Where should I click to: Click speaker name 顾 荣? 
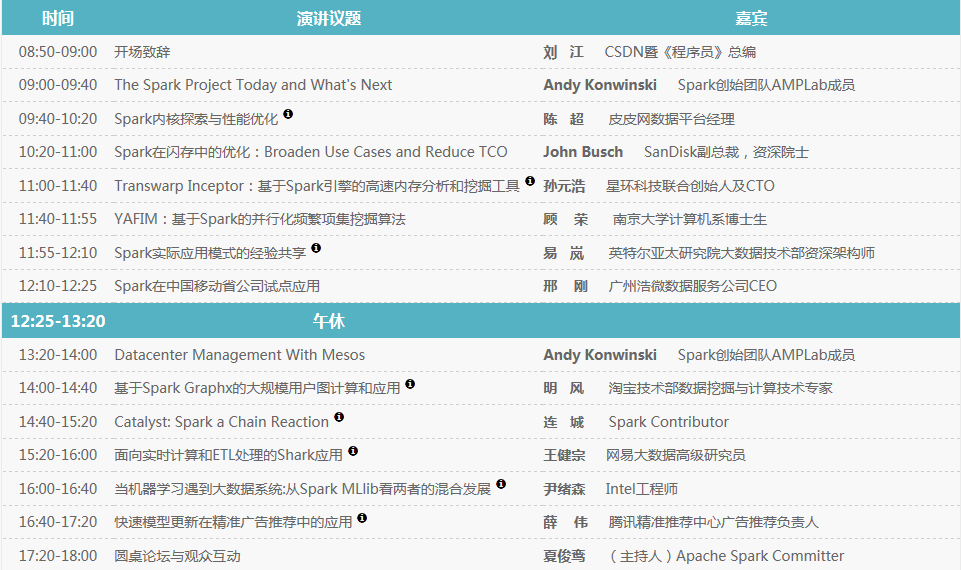pos(566,219)
